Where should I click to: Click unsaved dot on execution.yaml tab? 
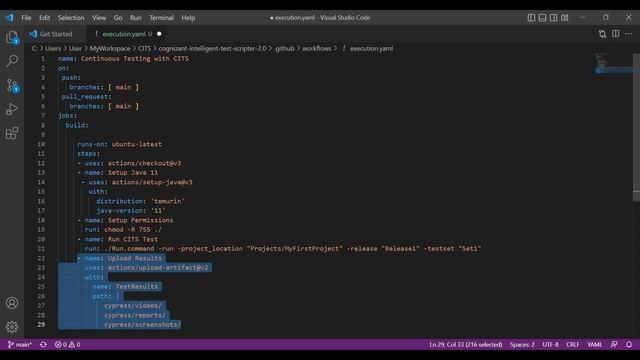159,34
